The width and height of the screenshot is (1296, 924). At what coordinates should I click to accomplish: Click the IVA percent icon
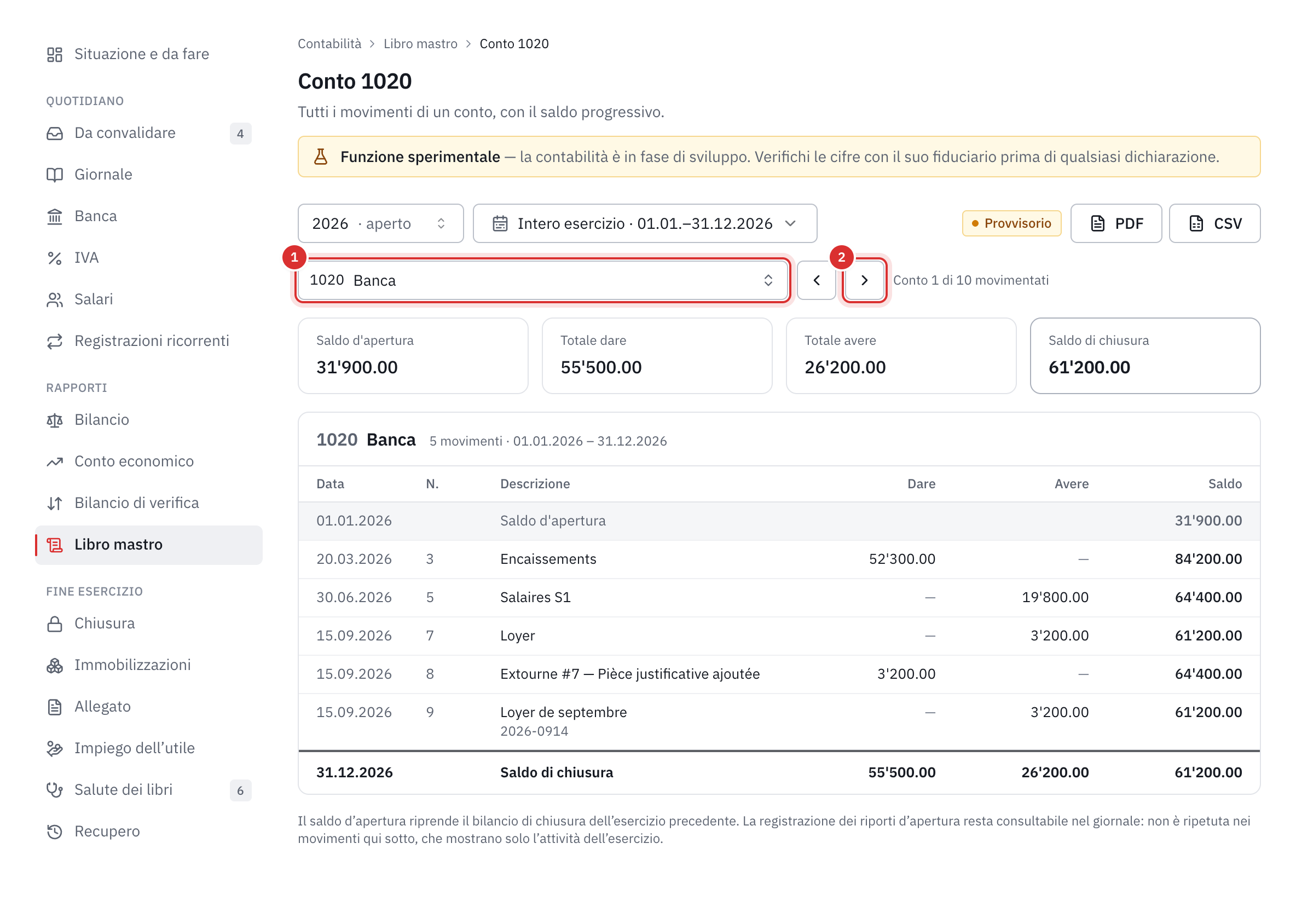point(55,259)
